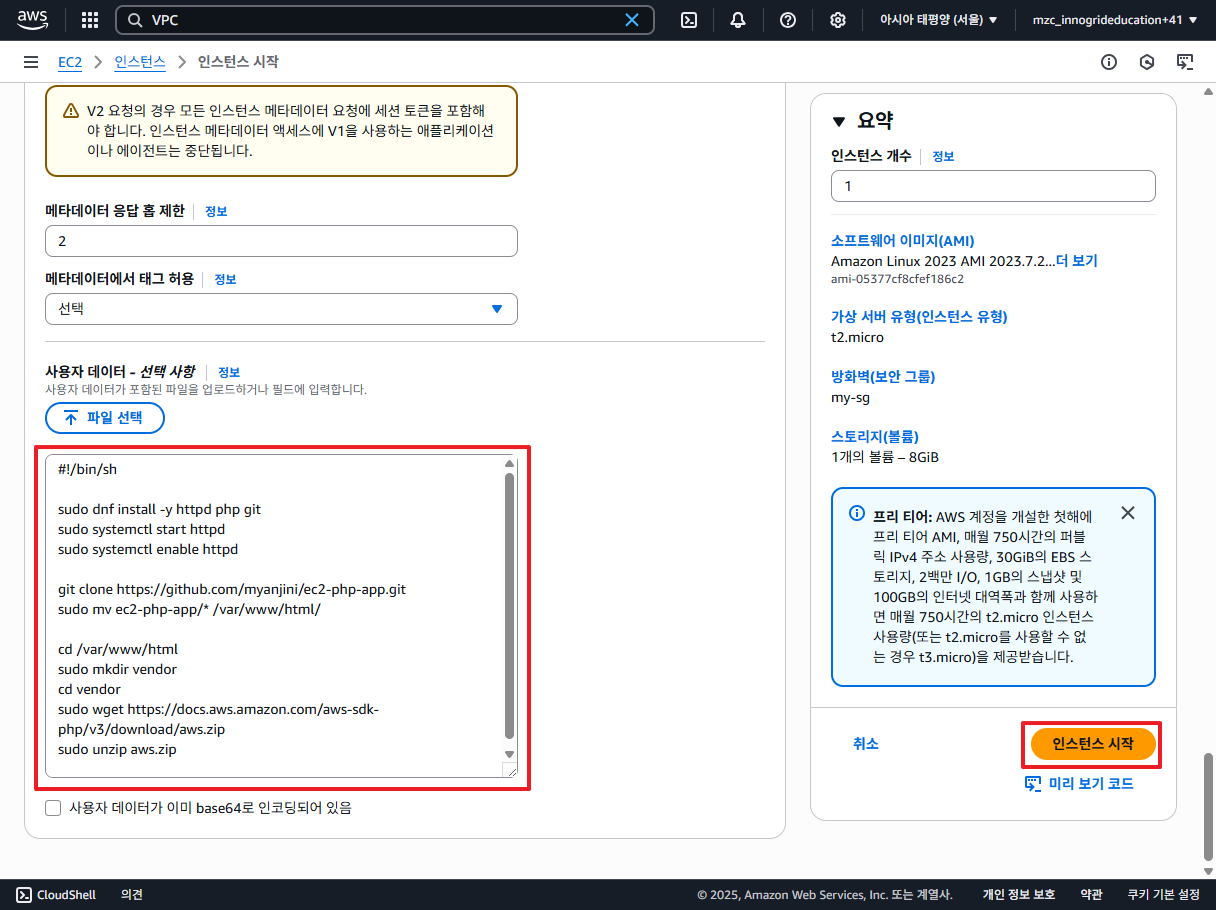Click the user data textarea resize handle
This screenshot has width=1216, height=910.
pos(510,769)
